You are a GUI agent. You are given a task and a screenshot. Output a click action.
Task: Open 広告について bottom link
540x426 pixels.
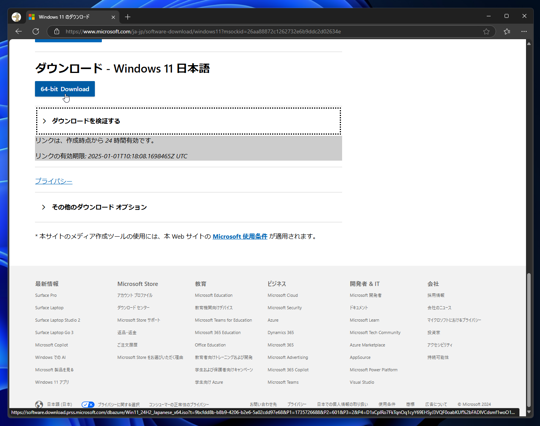(436, 404)
